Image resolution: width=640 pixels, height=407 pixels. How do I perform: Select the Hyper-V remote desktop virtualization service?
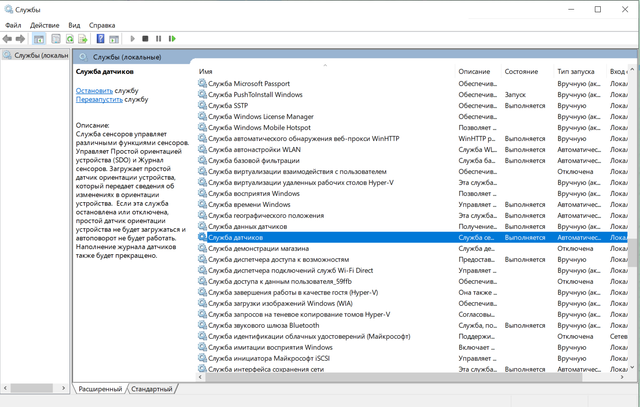(x=412, y=182)
